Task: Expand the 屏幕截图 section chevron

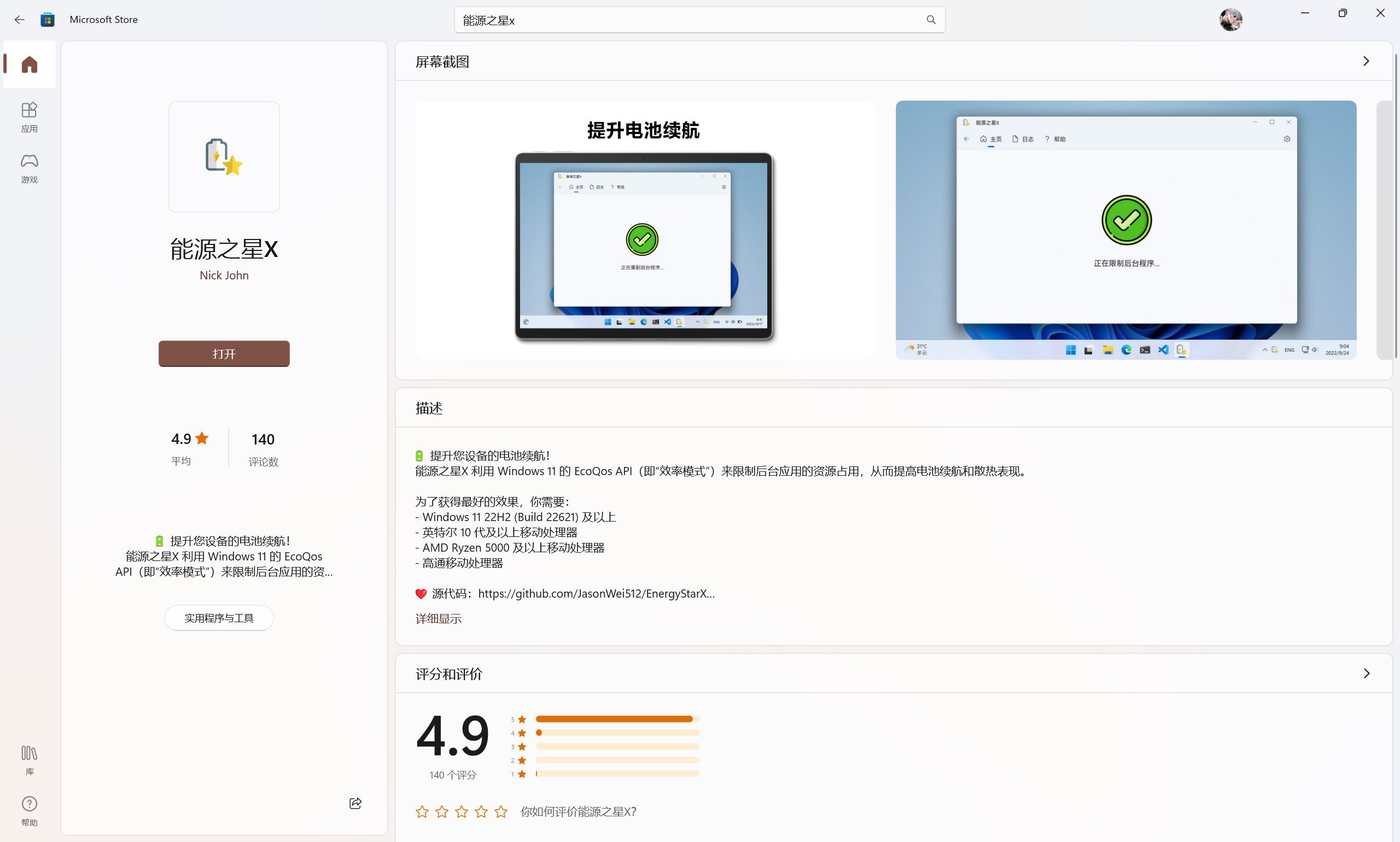Action: pos(1367,61)
